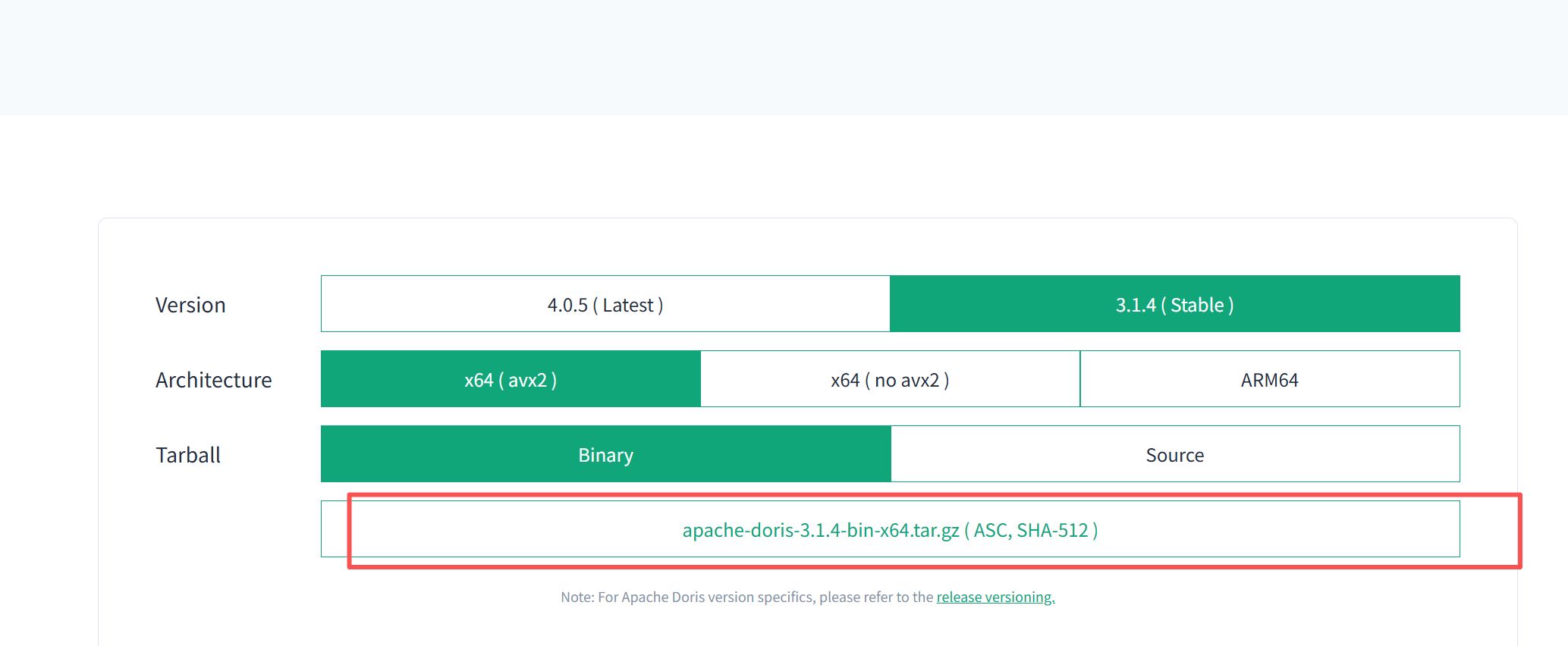Download apache-doris-3.1.4-bin-x64.tar.gz file
This screenshot has width=1568, height=646.
point(821,530)
